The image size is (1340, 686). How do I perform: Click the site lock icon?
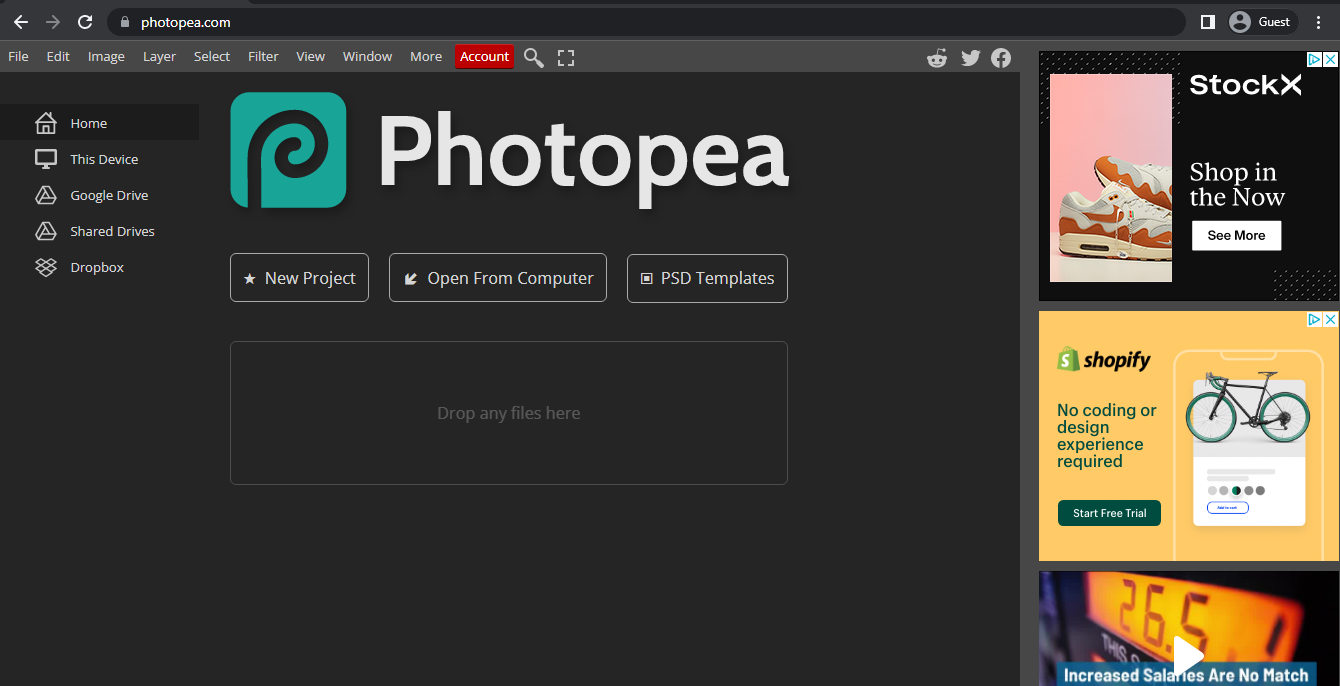click(x=125, y=22)
